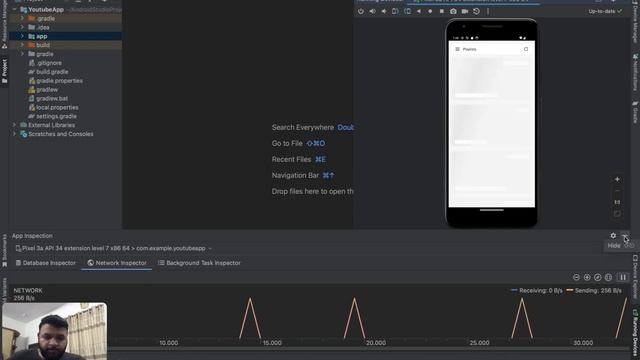Select the Network Inspector tab

coord(117,263)
